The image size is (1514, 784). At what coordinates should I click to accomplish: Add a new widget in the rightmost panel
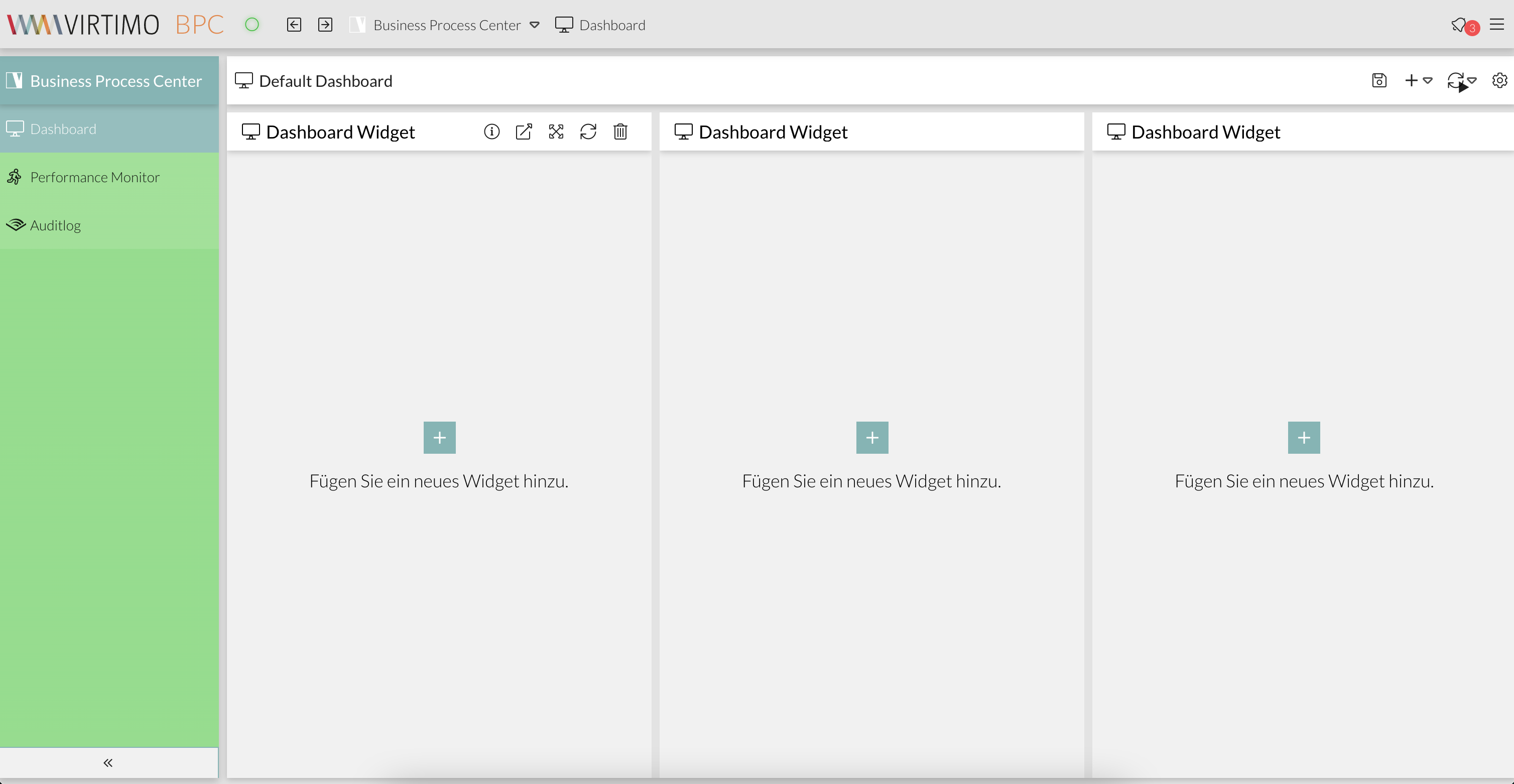pyautogui.click(x=1304, y=437)
